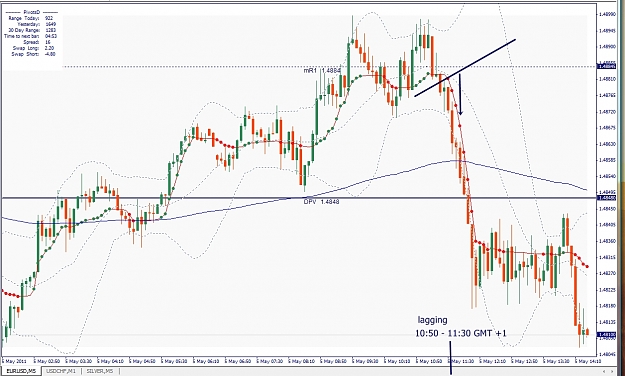Click the Time to next bar row

coord(30,36)
